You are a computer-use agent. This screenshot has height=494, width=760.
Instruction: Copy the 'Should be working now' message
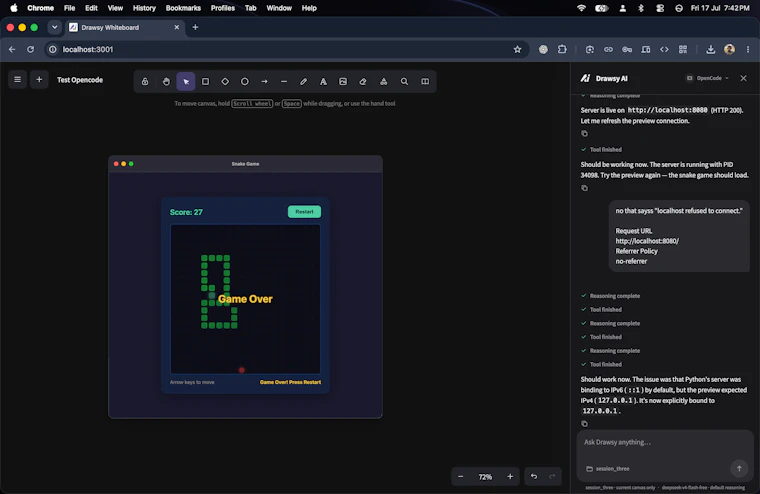[585, 188]
